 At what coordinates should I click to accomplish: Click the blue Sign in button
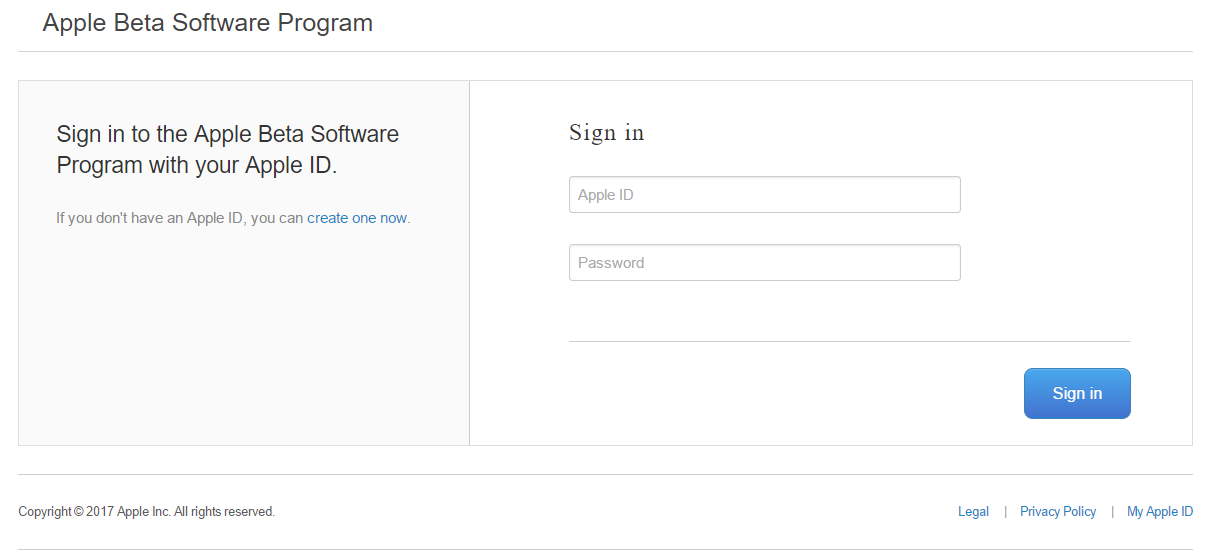click(x=1077, y=393)
